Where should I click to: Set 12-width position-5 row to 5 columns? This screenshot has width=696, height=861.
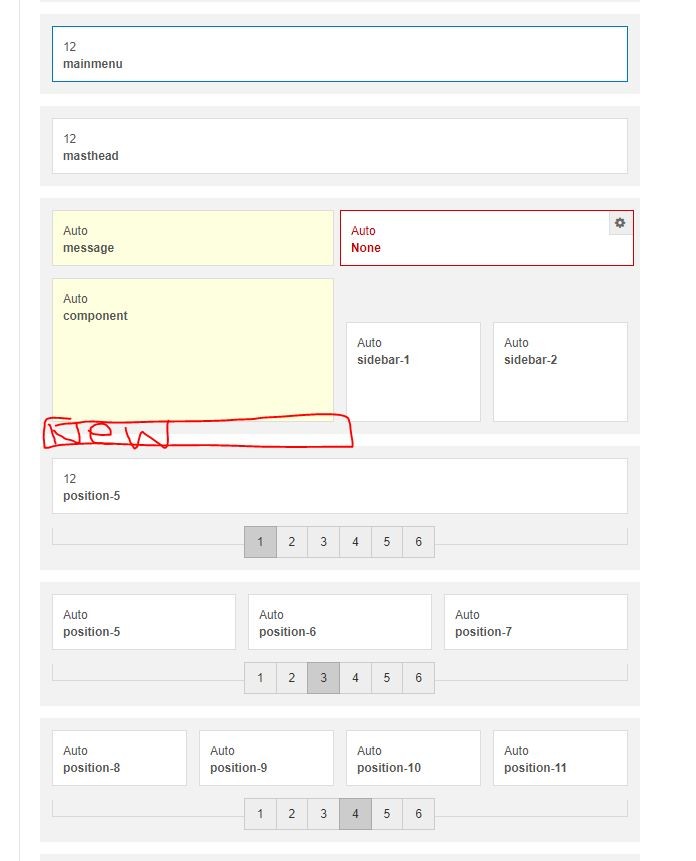coord(387,542)
